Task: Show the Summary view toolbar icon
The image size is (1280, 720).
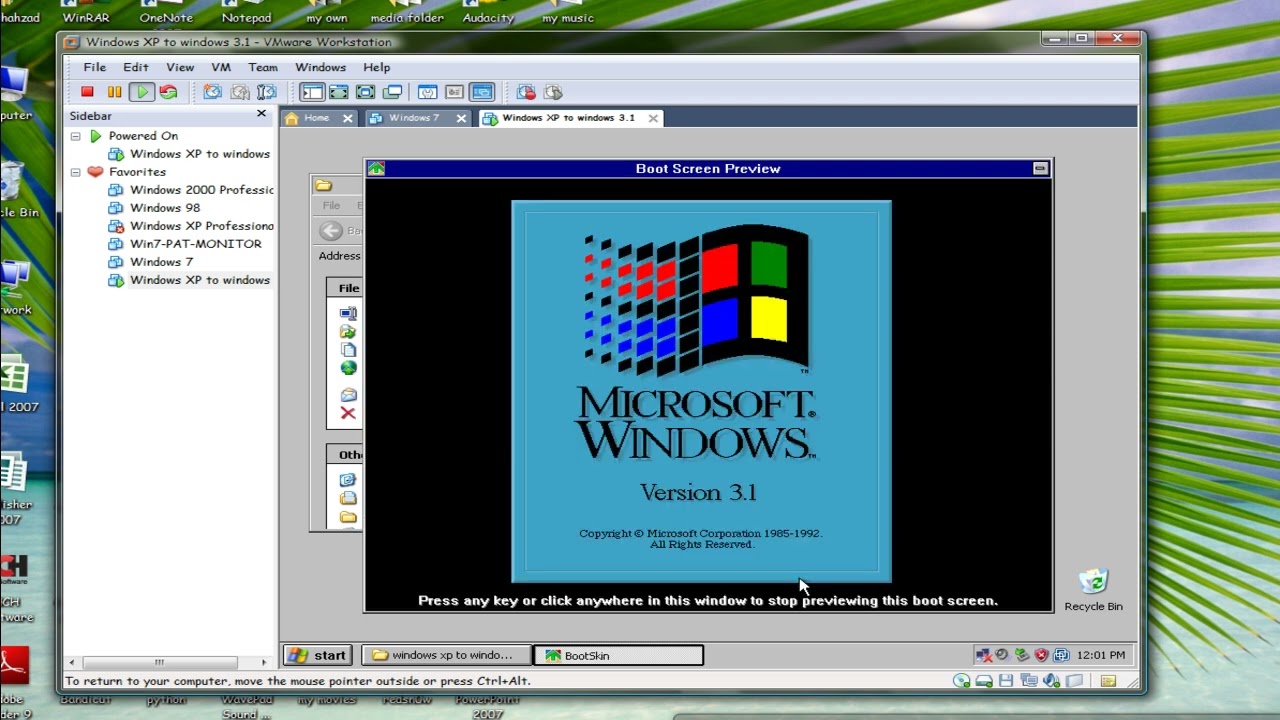Action: point(427,92)
